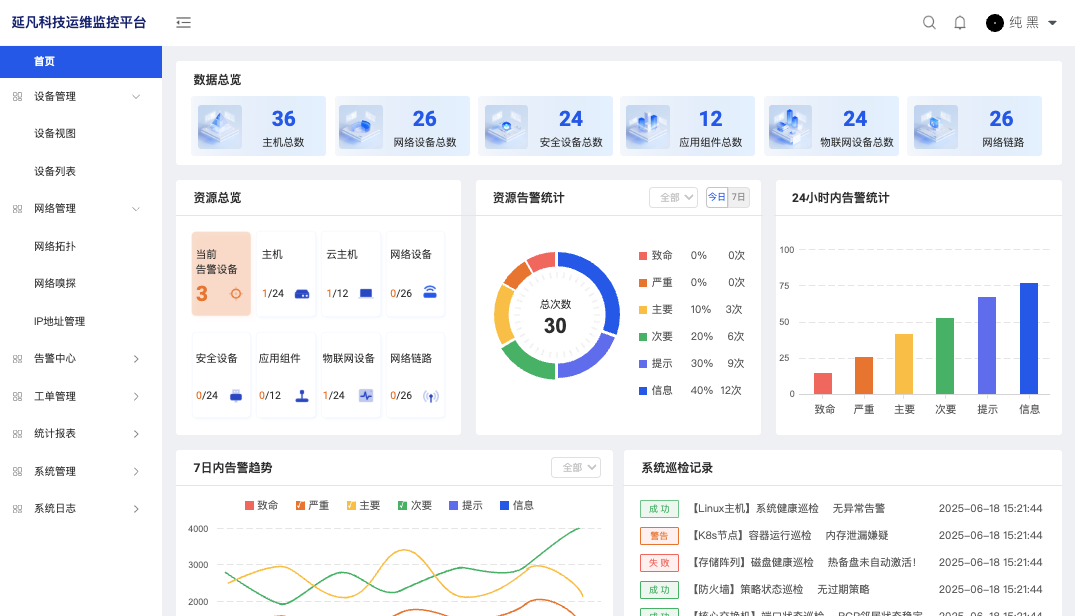Click the 网络链路 overview card 3D icon

click(x=936, y=127)
